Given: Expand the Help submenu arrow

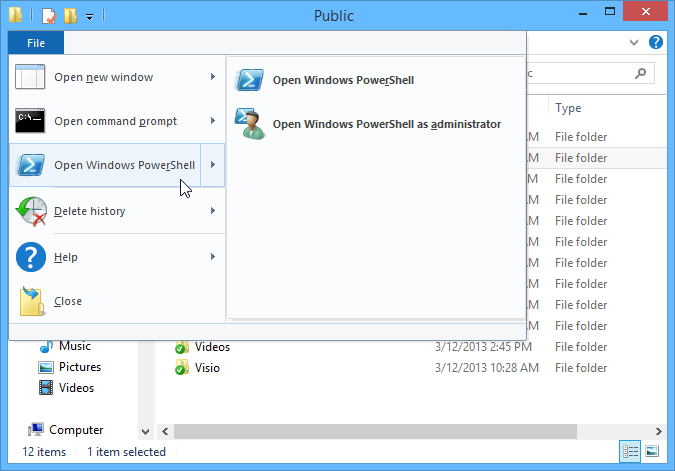Looking at the screenshot, I should tap(212, 257).
